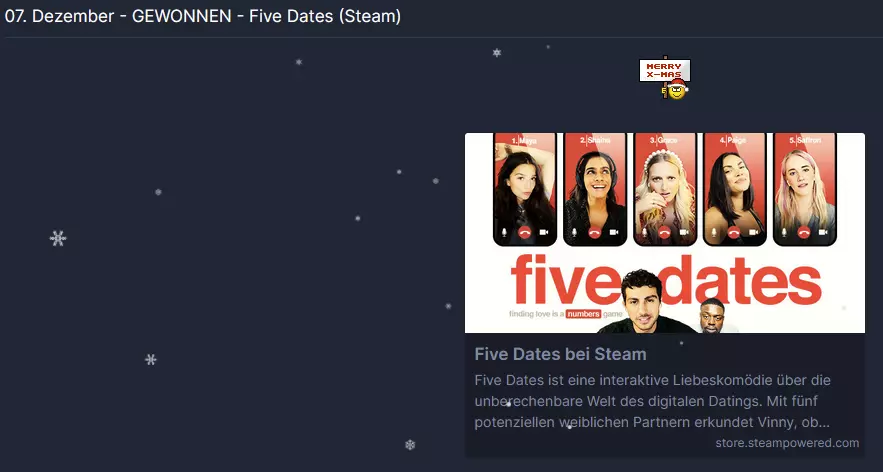Click the Five Dates description preview text
The image size is (883, 472).
pos(653,401)
